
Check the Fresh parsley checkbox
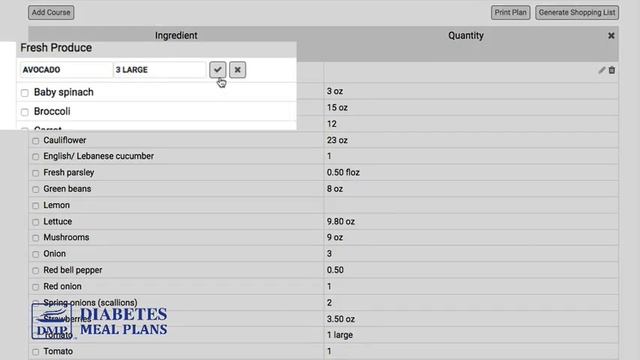pyautogui.click(x=36, y=173)
